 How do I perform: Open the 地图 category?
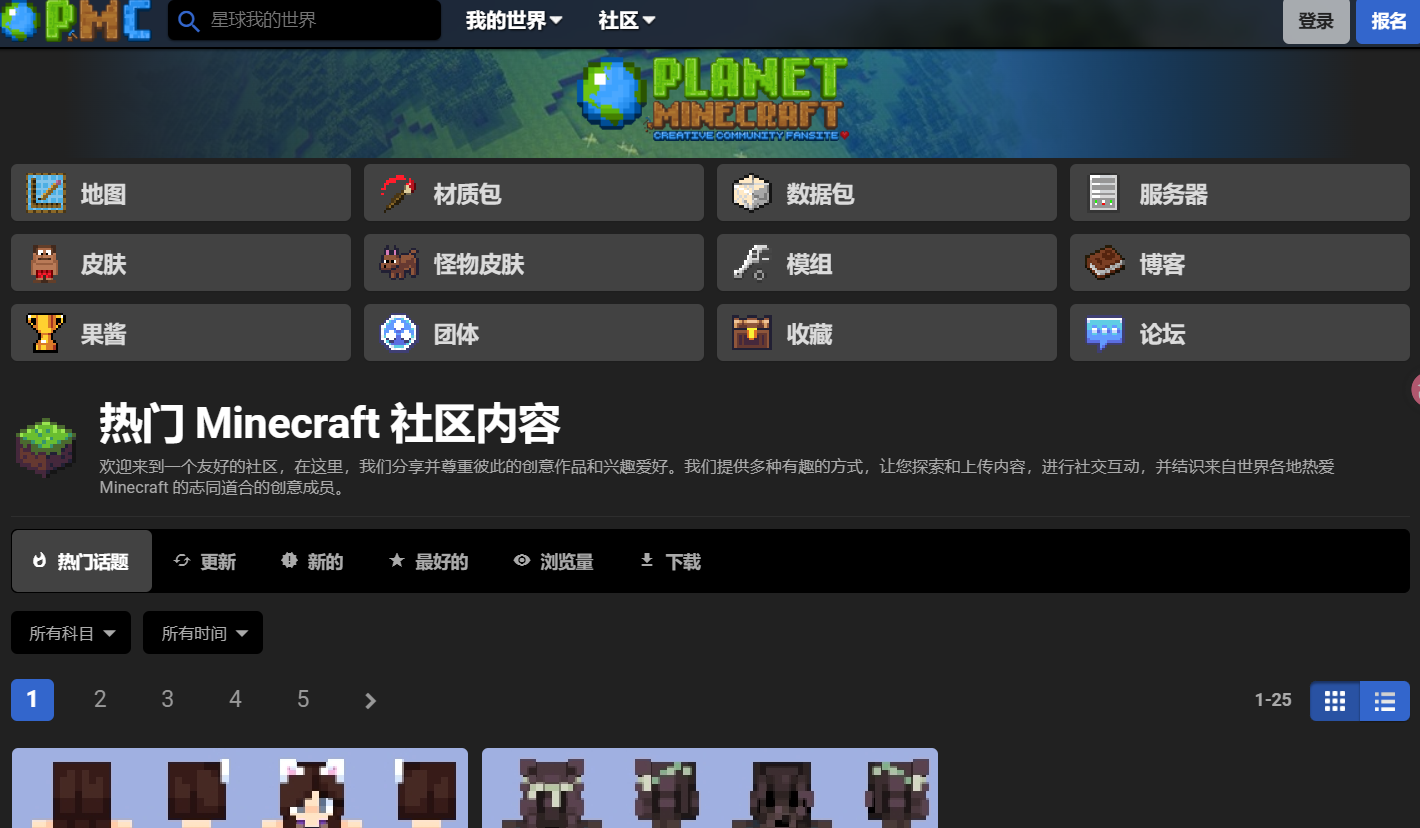coord(181,193)
